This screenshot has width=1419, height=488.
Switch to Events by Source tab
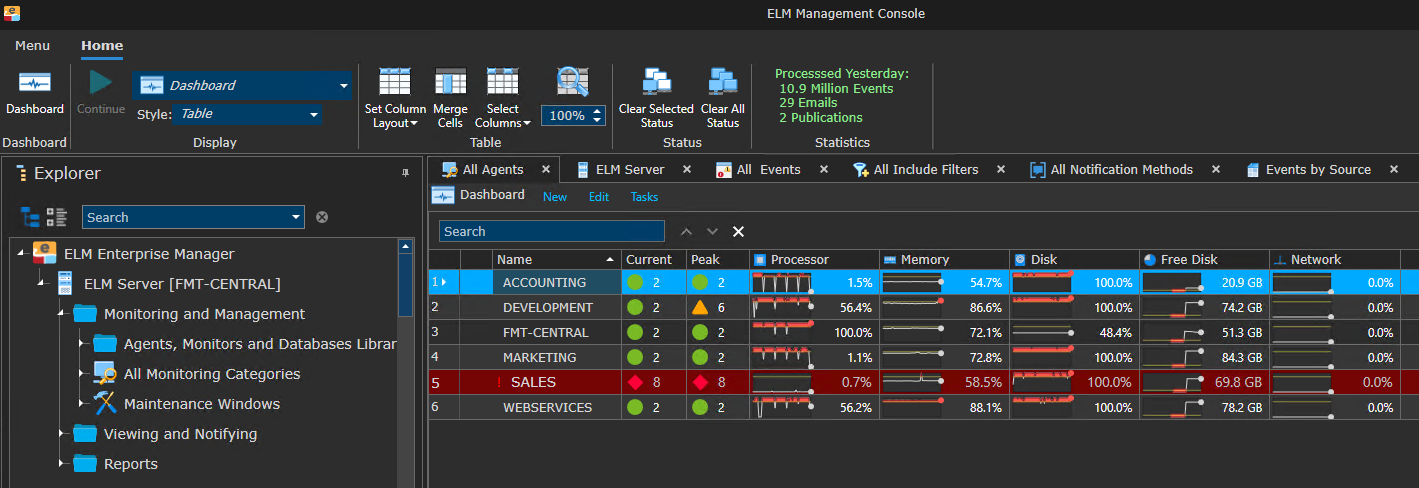(1318, 170)
